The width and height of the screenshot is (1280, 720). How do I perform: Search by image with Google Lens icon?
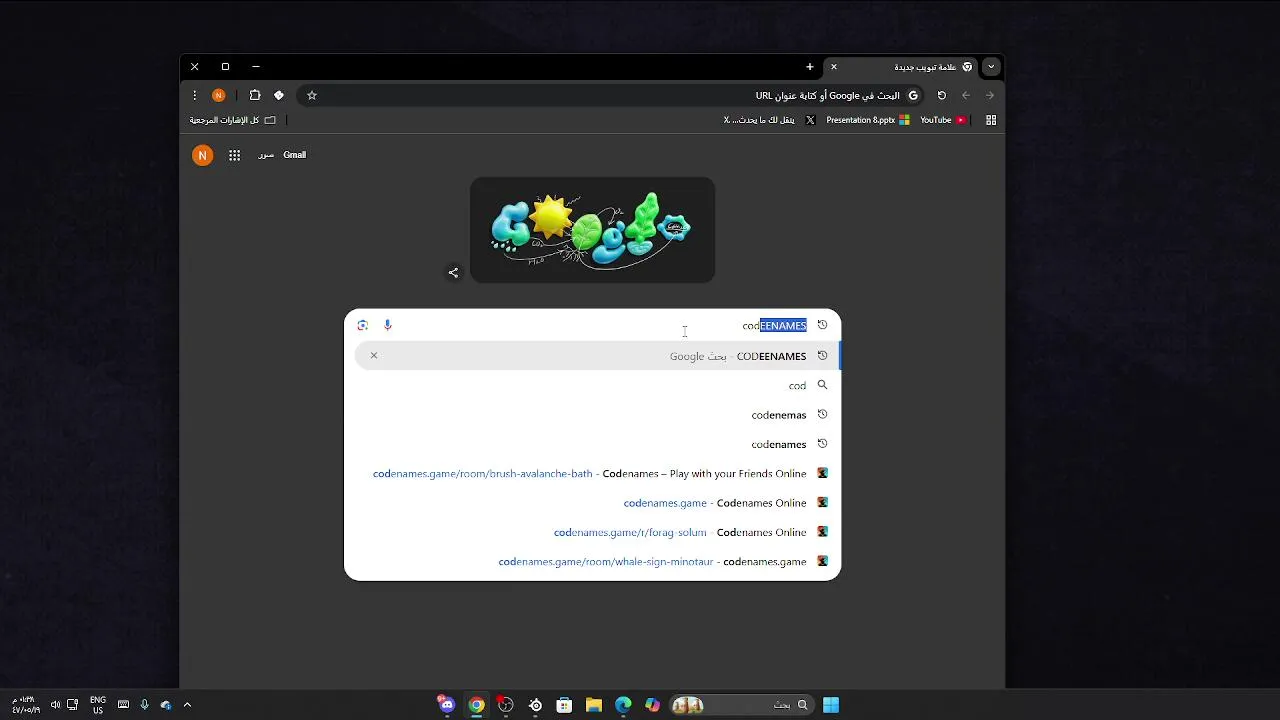coord(362,325)
